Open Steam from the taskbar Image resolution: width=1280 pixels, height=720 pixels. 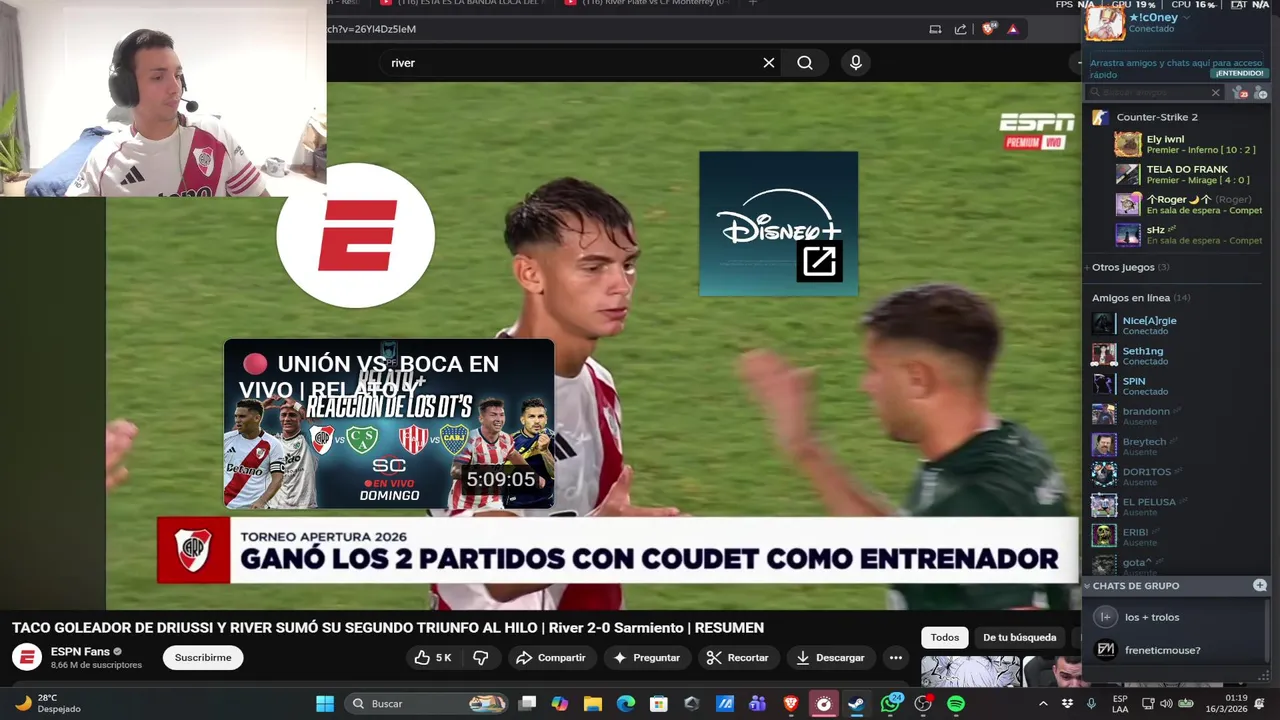[x=857, y=704]
